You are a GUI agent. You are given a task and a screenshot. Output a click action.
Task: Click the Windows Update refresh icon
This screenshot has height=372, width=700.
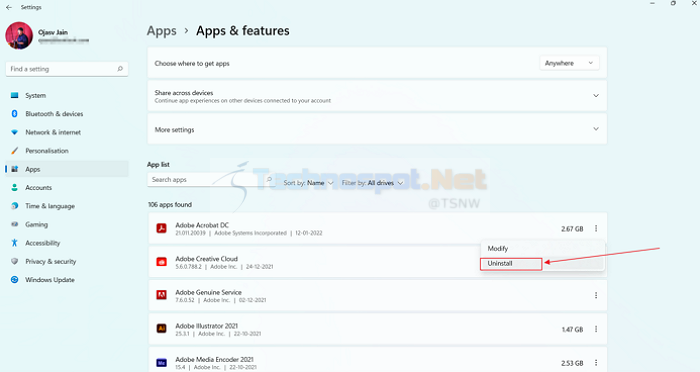[x=15, y=280]
